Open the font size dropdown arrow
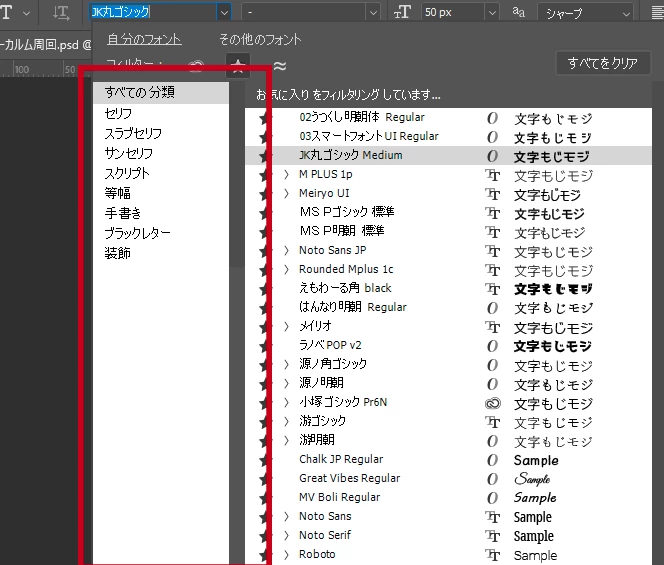 [492, 13]
